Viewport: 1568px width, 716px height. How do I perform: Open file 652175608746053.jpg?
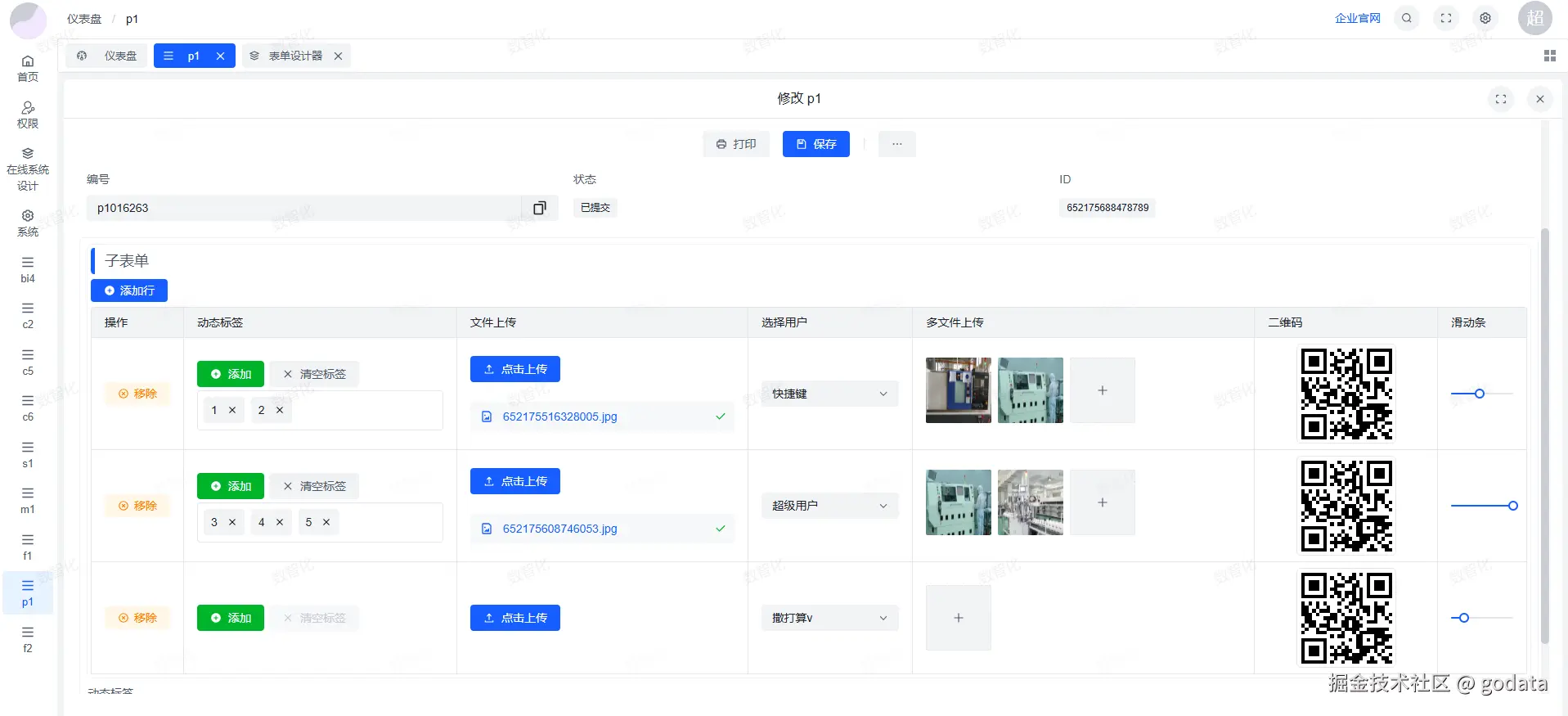pos(560,529)
